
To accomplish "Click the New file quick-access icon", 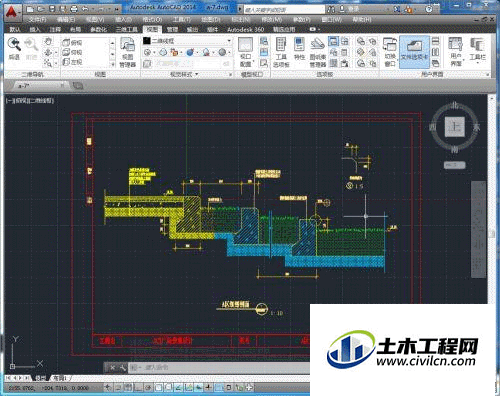I will [30, 9].
